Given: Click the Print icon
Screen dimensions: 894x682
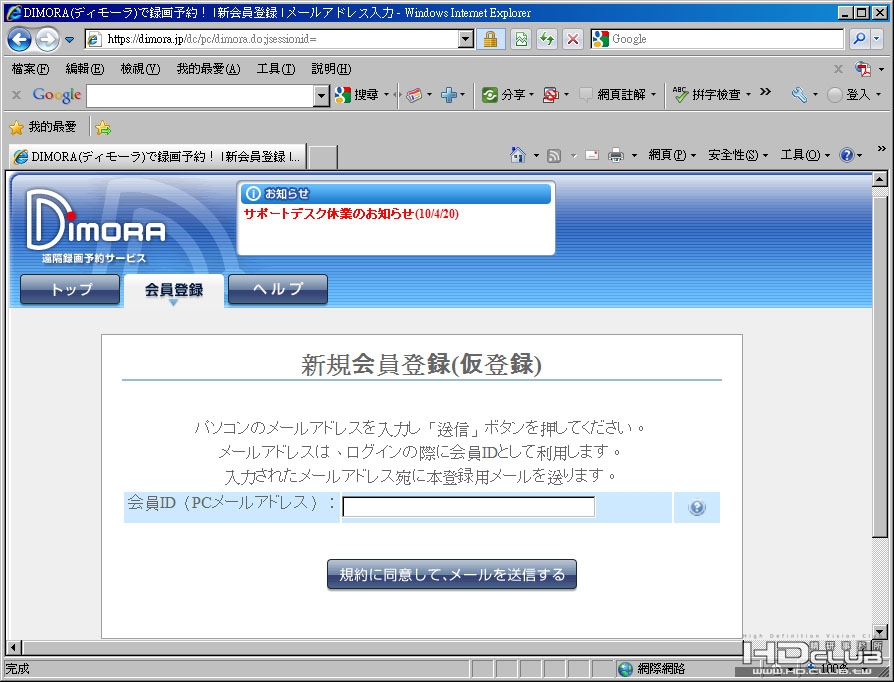Looking at the screenshot, I should 616,155.
